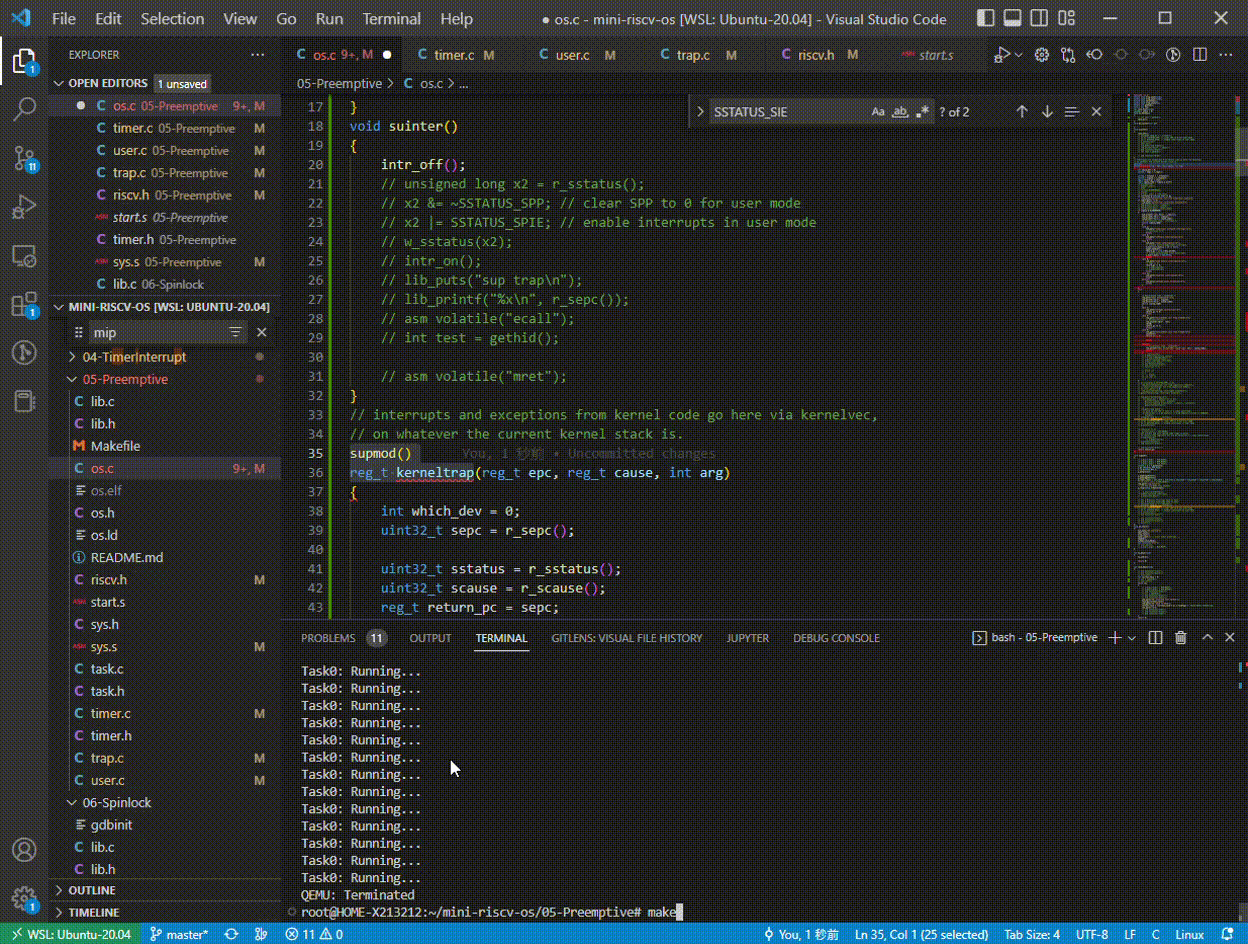Click the SSTATUS_SIE find input field
The width and height of the screenshot is (1248, 944).
pyautogui.click(x=787, y=112)
